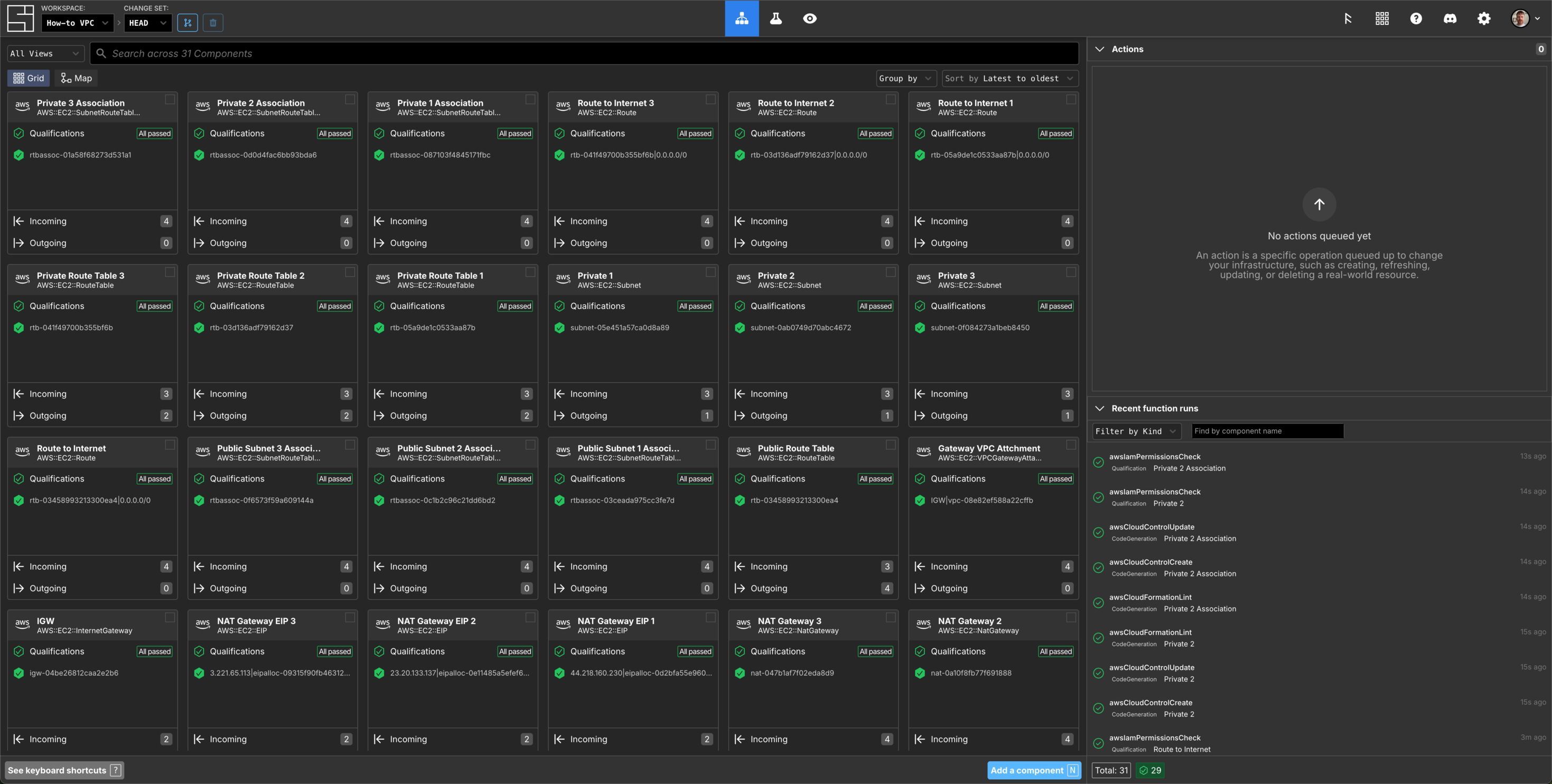
Task: Open the user profile avatar menu
Action: click(x=1525, y=18)
